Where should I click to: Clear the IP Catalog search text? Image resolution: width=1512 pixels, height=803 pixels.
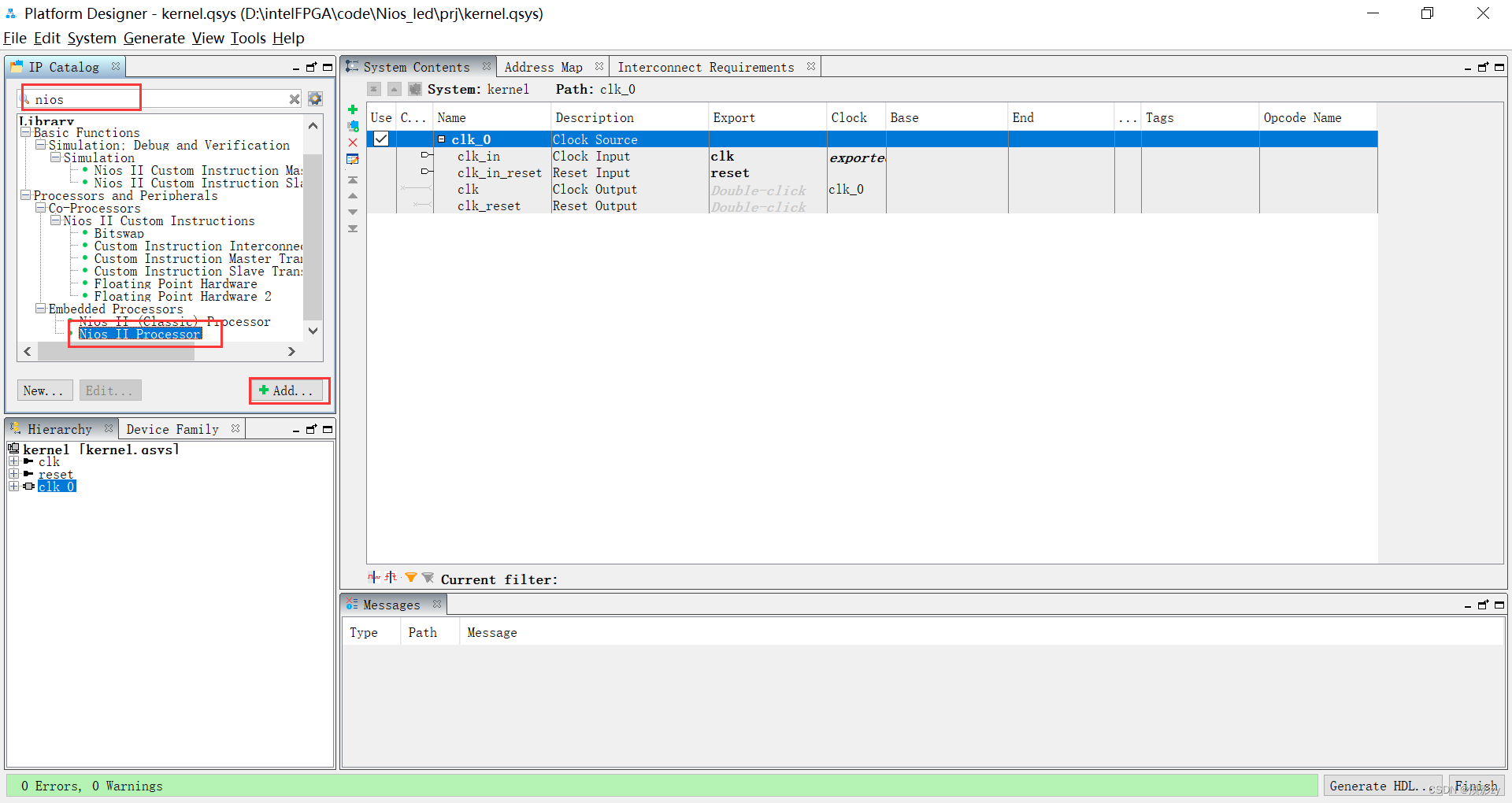[x=294, y=99]
